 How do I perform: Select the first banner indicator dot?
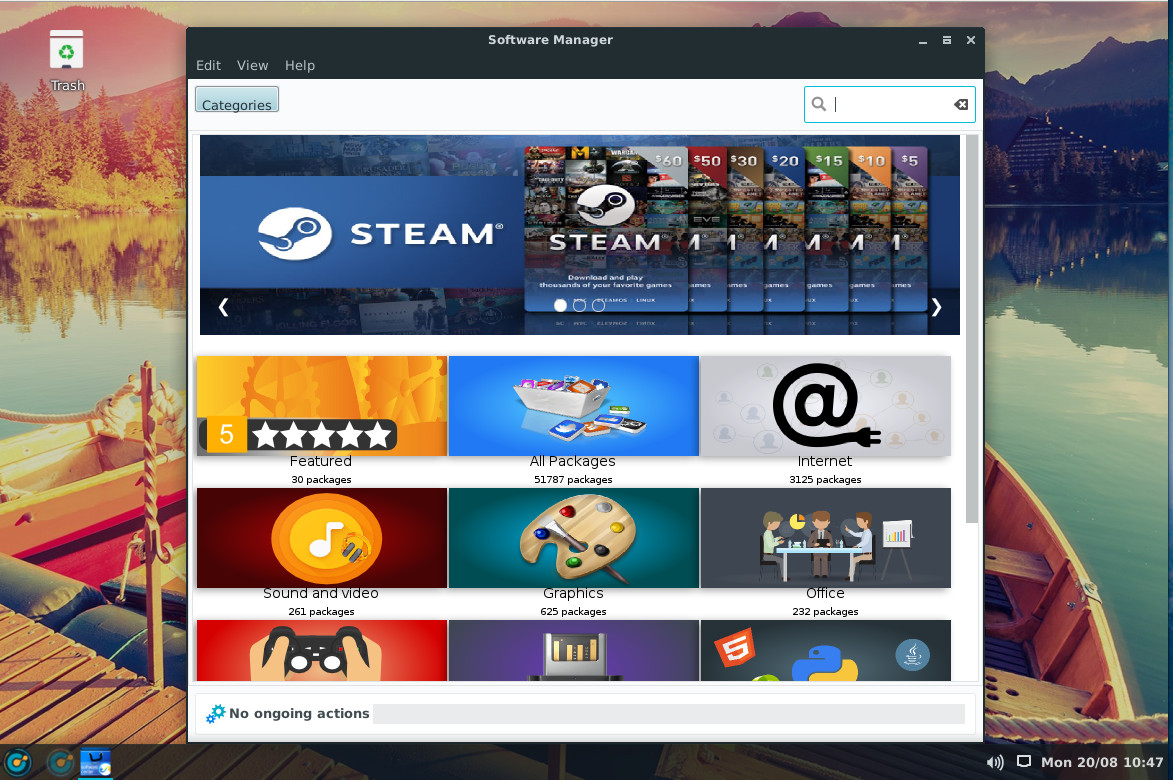[x=560, y=305]
